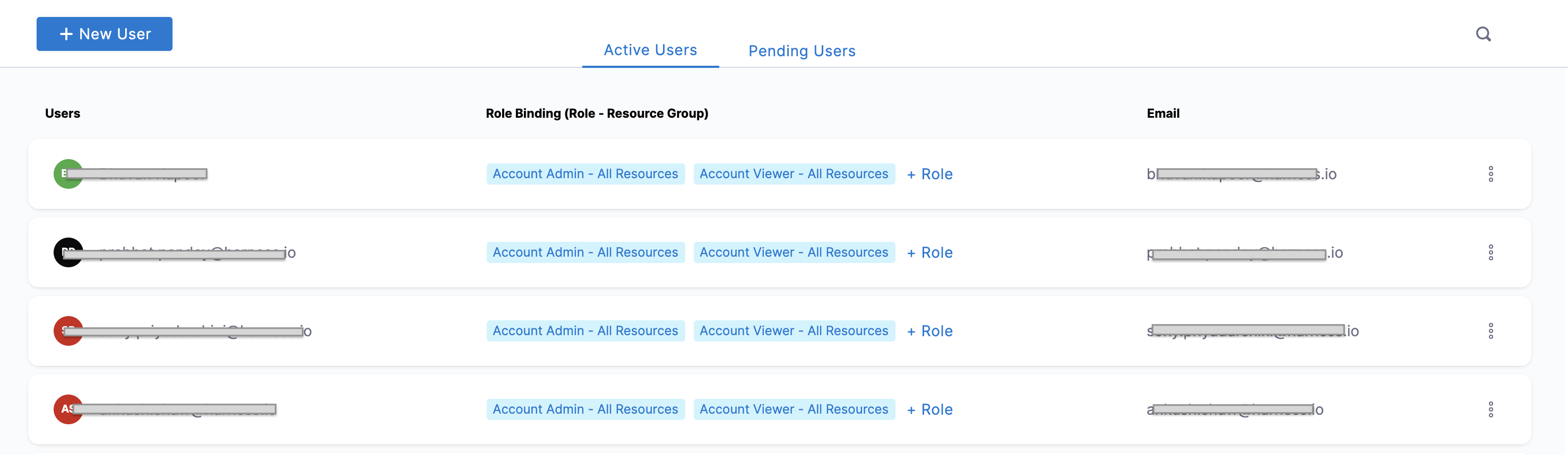
Task: Click second row's Account Viewer - All Resources tag
Action: click(794, 252)
